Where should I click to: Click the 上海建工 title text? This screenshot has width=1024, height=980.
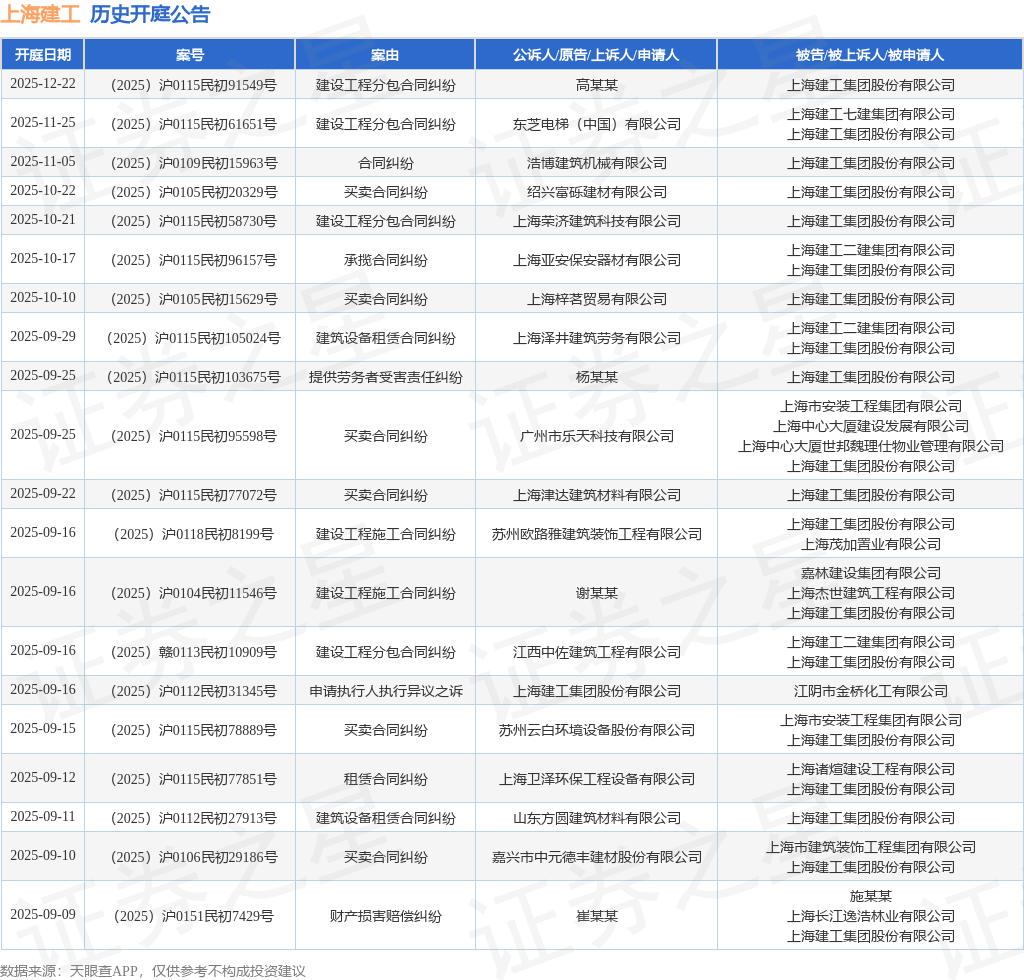(40, 14)
